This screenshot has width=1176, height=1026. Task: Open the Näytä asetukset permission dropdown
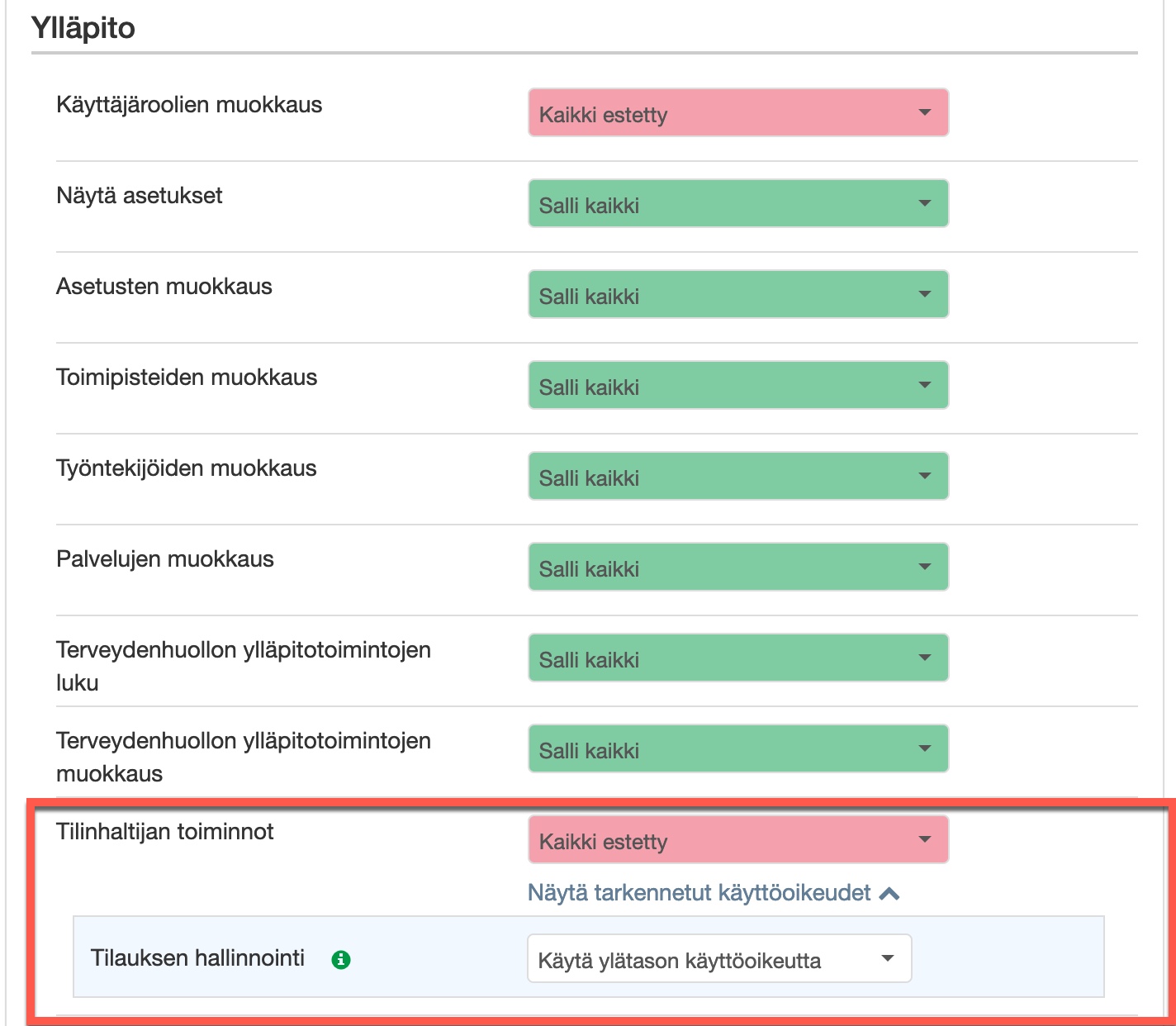[x=737, y=204]
